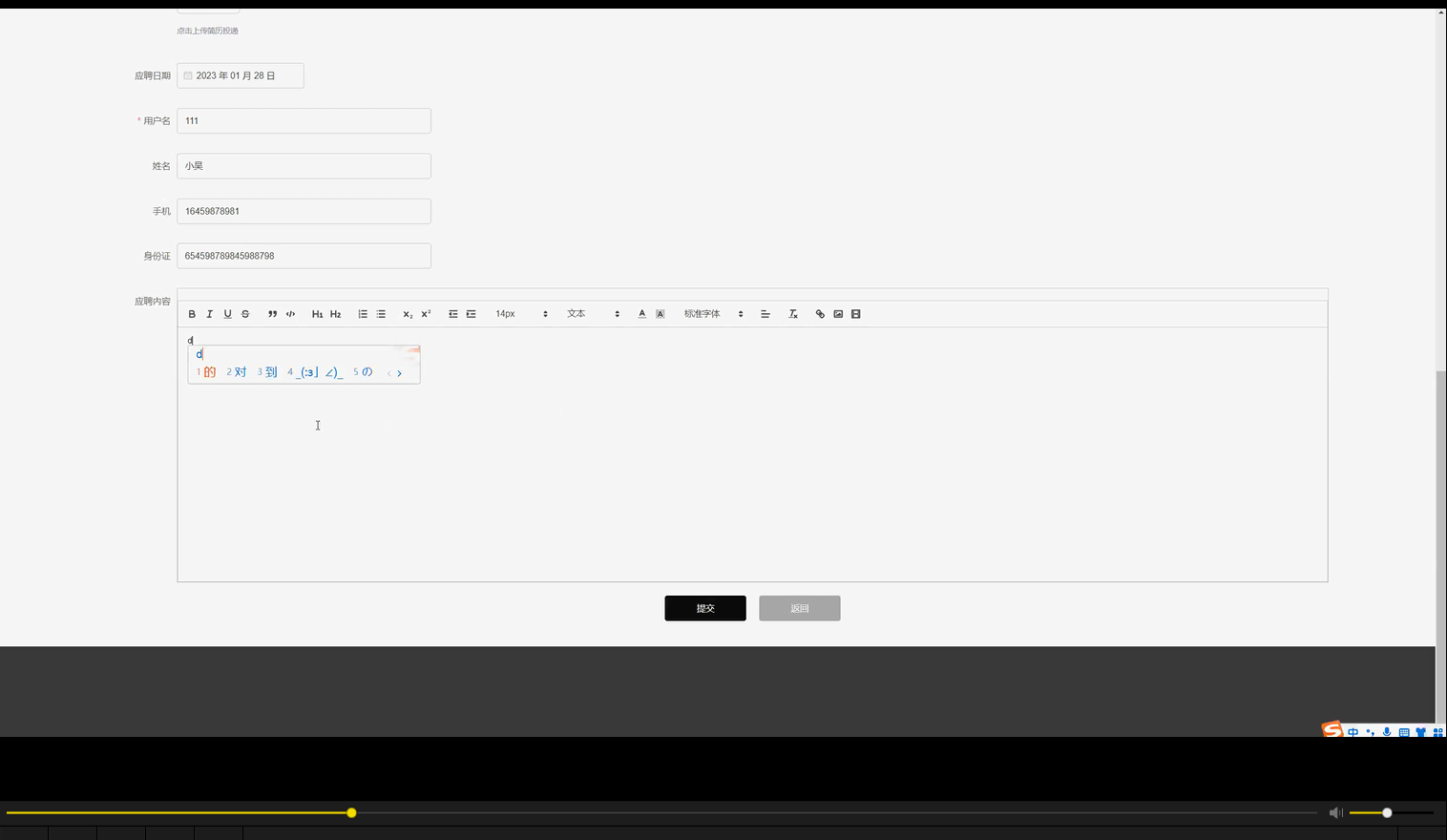Apply Heading 1 style (H1)
Image resolution: width=1447 pixels, height=840 pixels.
[317, 314]
